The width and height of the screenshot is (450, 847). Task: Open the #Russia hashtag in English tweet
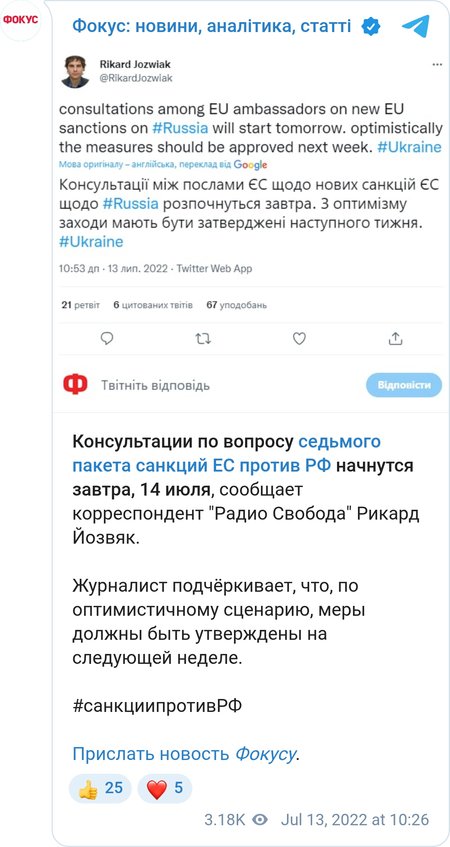pos(179,129)
